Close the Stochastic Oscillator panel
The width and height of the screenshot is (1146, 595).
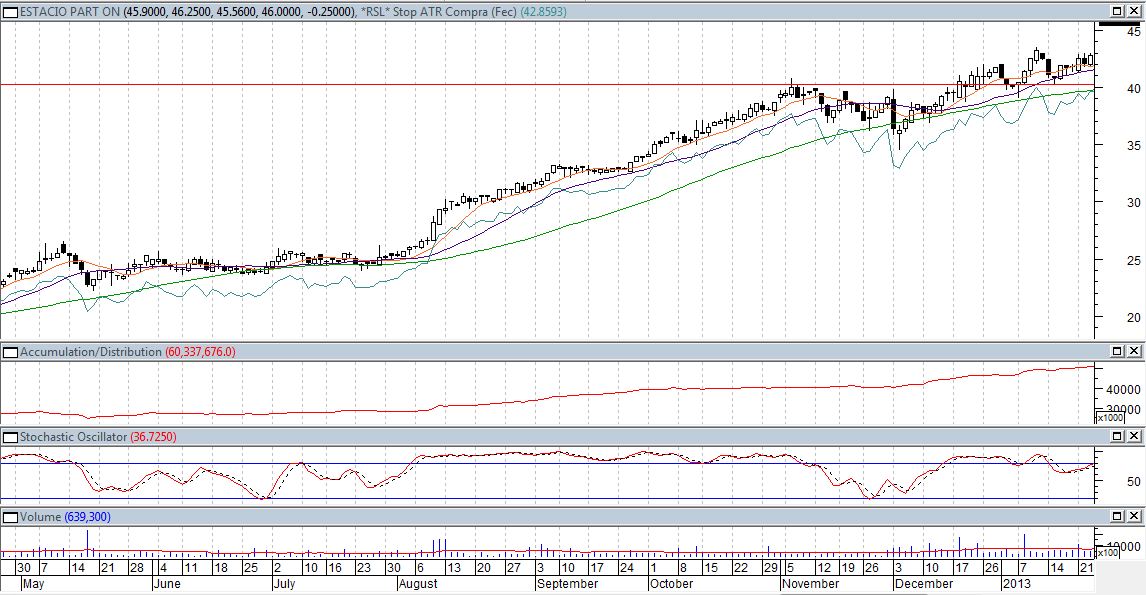point(1134,437)
